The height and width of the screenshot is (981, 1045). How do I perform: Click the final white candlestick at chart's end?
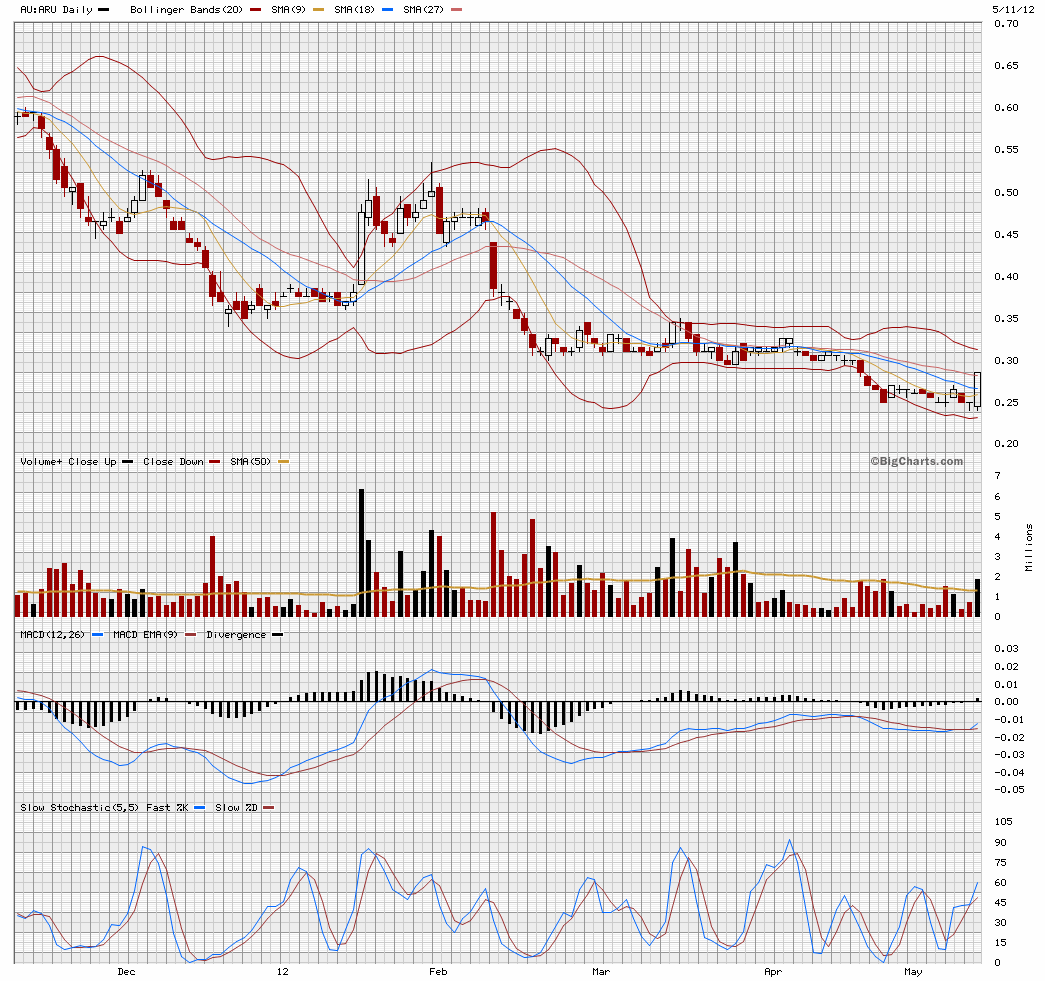pyautogui.click(x=978, y=390)
